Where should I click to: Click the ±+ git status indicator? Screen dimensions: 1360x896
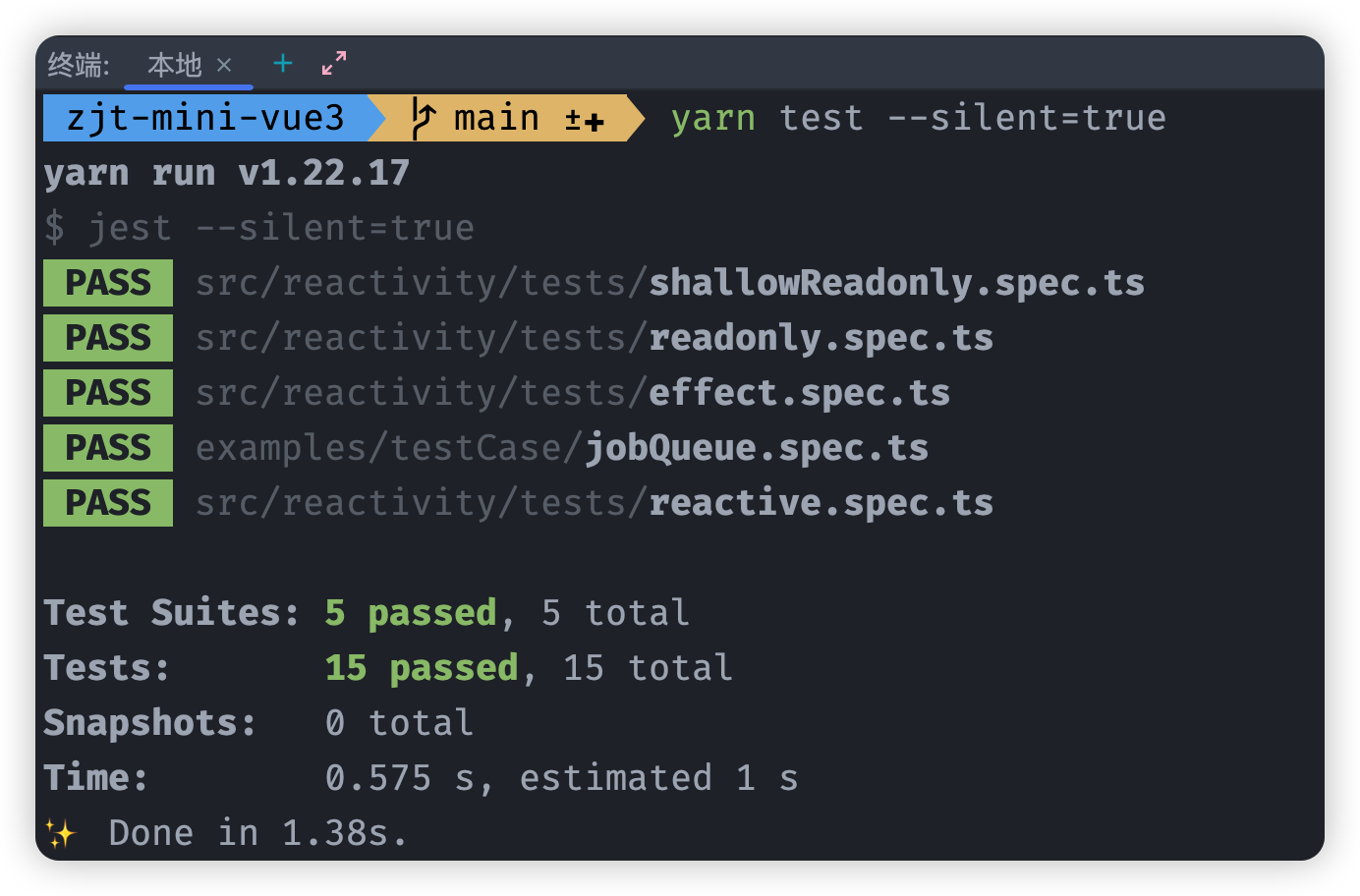[x=585, y=120]
